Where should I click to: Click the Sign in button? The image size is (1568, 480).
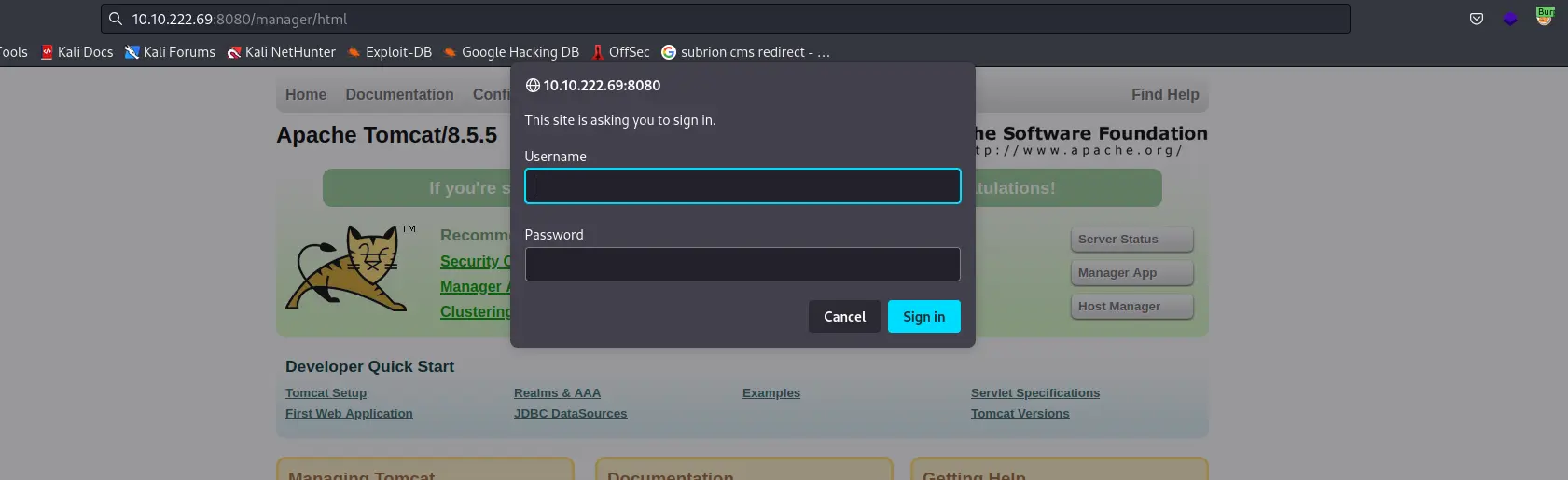924,317
